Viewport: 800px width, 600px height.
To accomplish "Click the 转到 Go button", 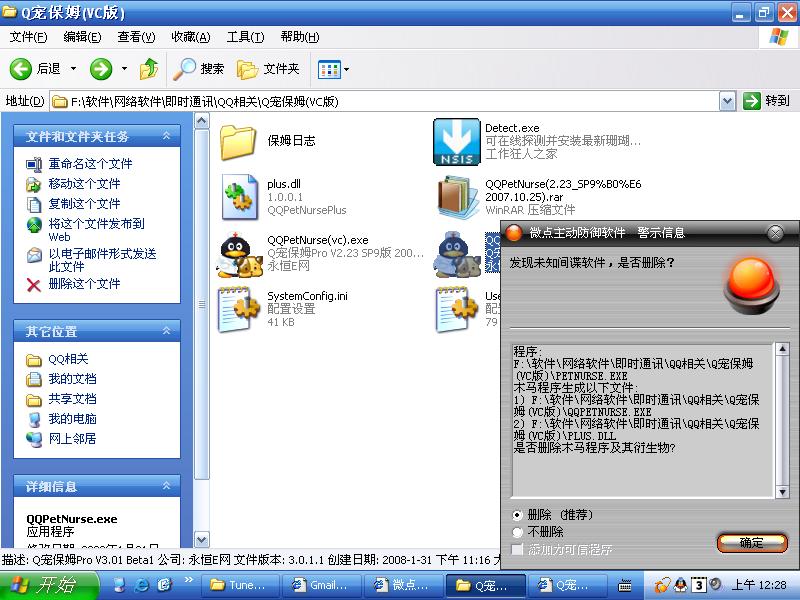I will tap(766, 102).
